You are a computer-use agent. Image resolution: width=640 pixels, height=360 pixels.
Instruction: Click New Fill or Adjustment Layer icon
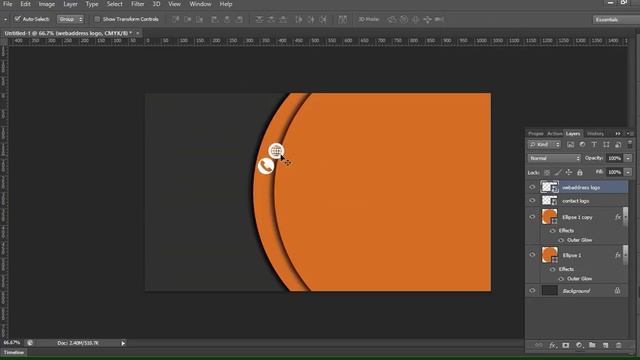[579, 345]
